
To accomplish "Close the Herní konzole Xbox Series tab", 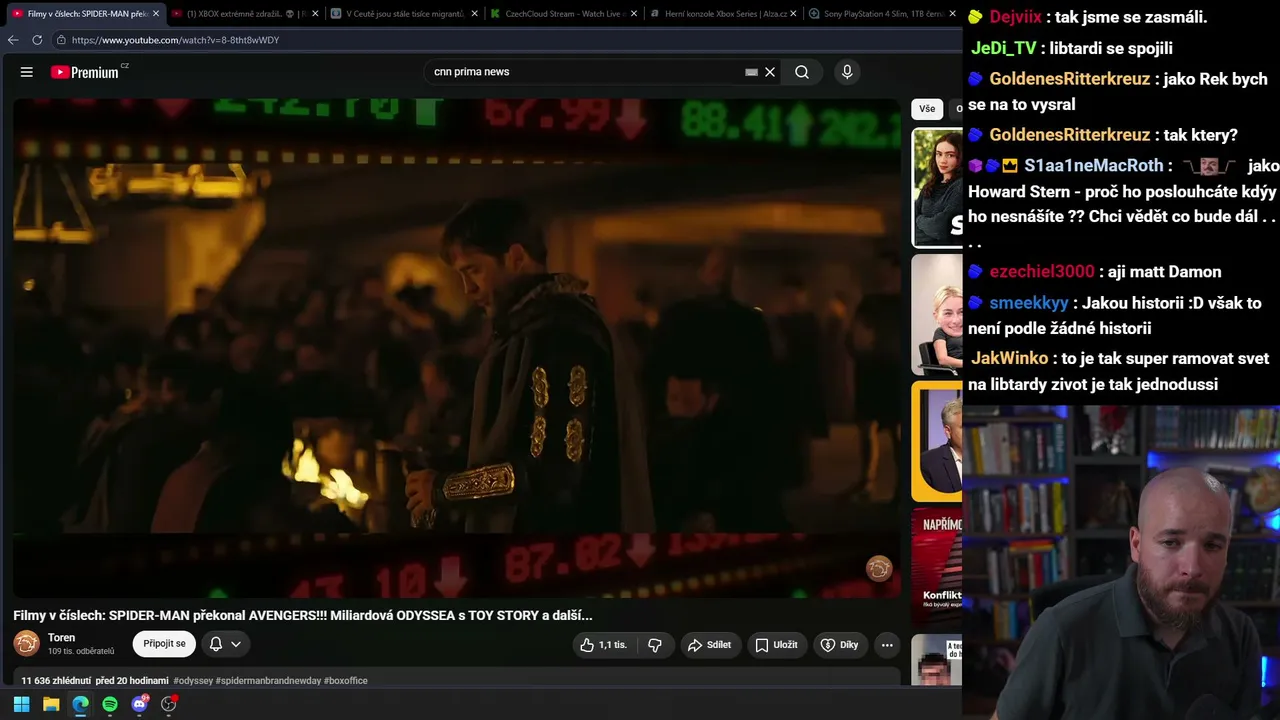I will [794, 14].
